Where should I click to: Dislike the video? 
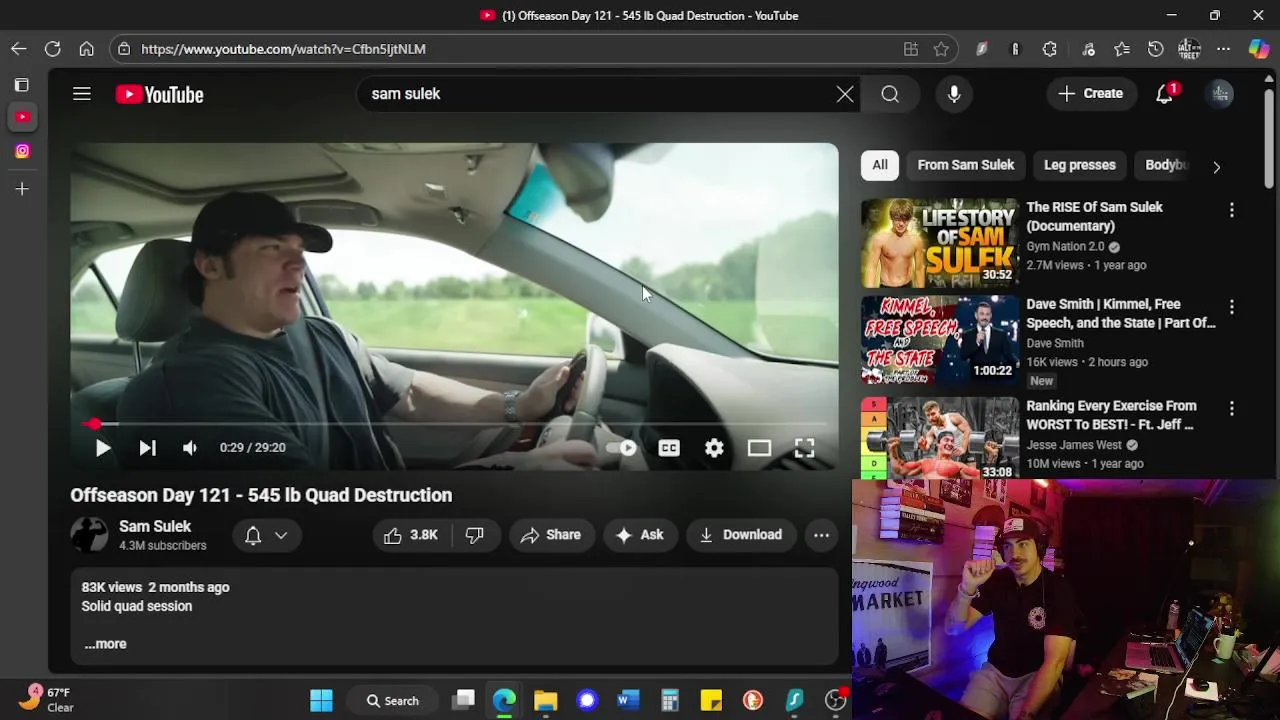point(475,535)
